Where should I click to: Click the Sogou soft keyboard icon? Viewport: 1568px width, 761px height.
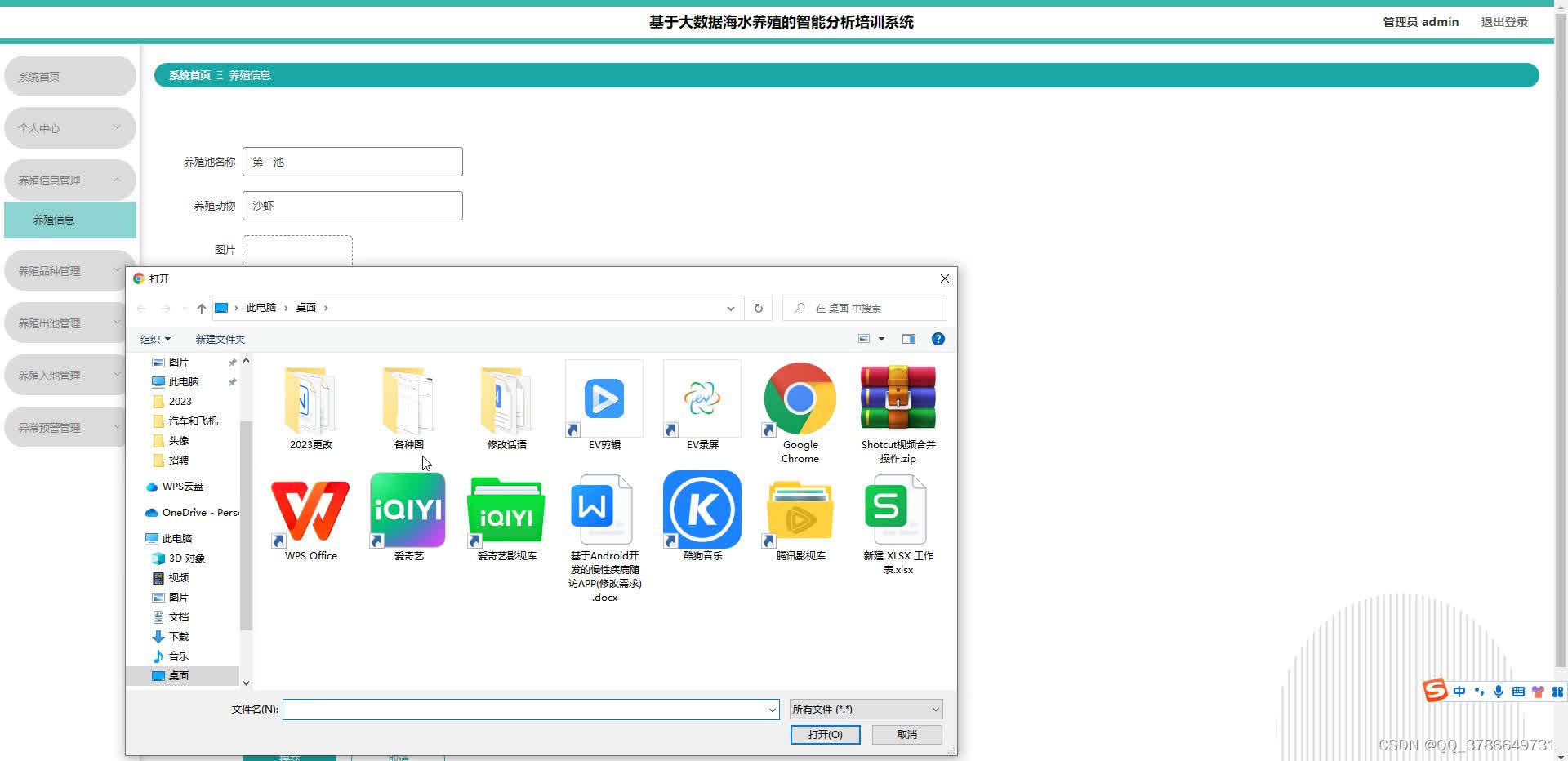tap(1518, 692)
